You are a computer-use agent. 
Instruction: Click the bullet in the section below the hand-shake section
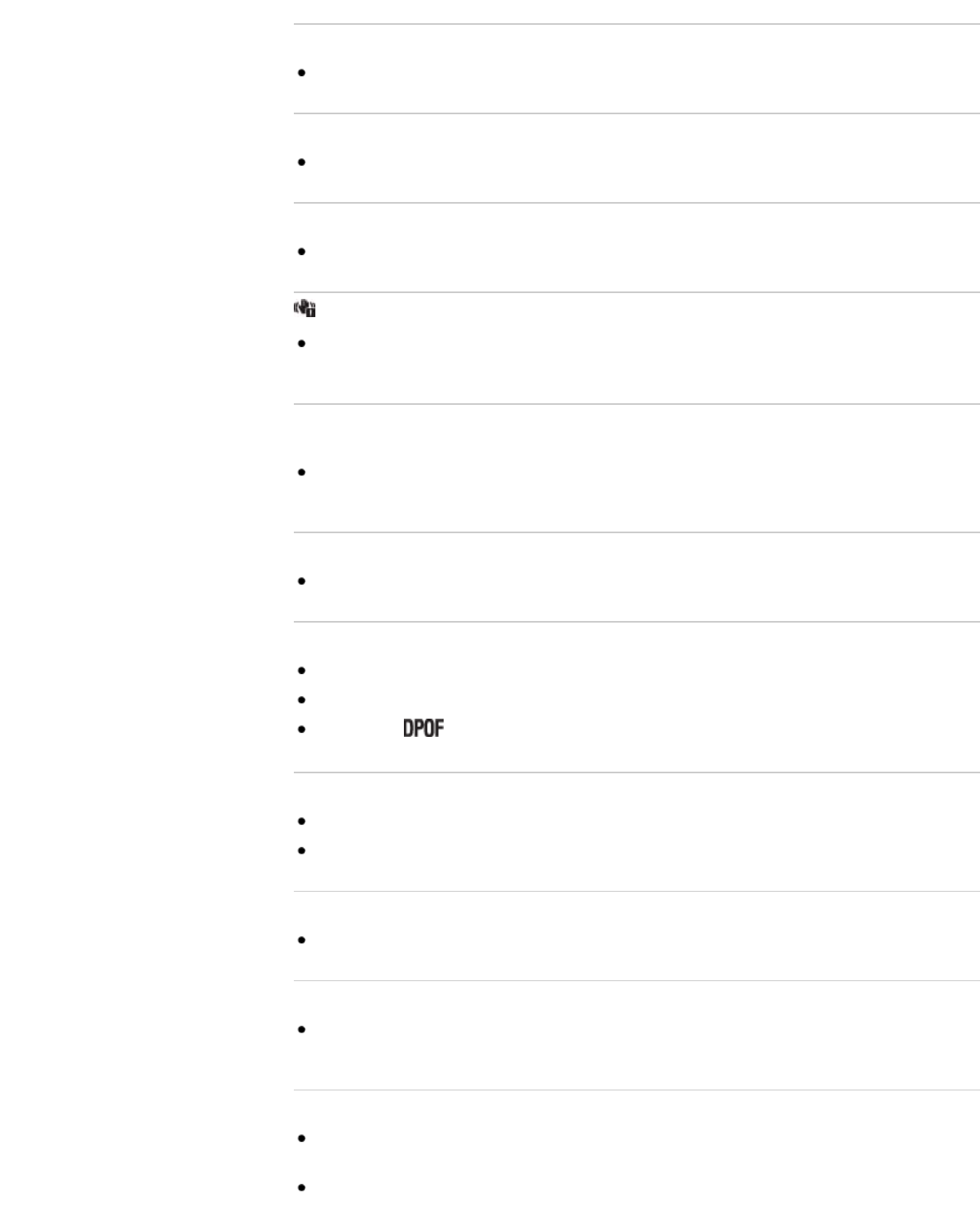(301, 473)
